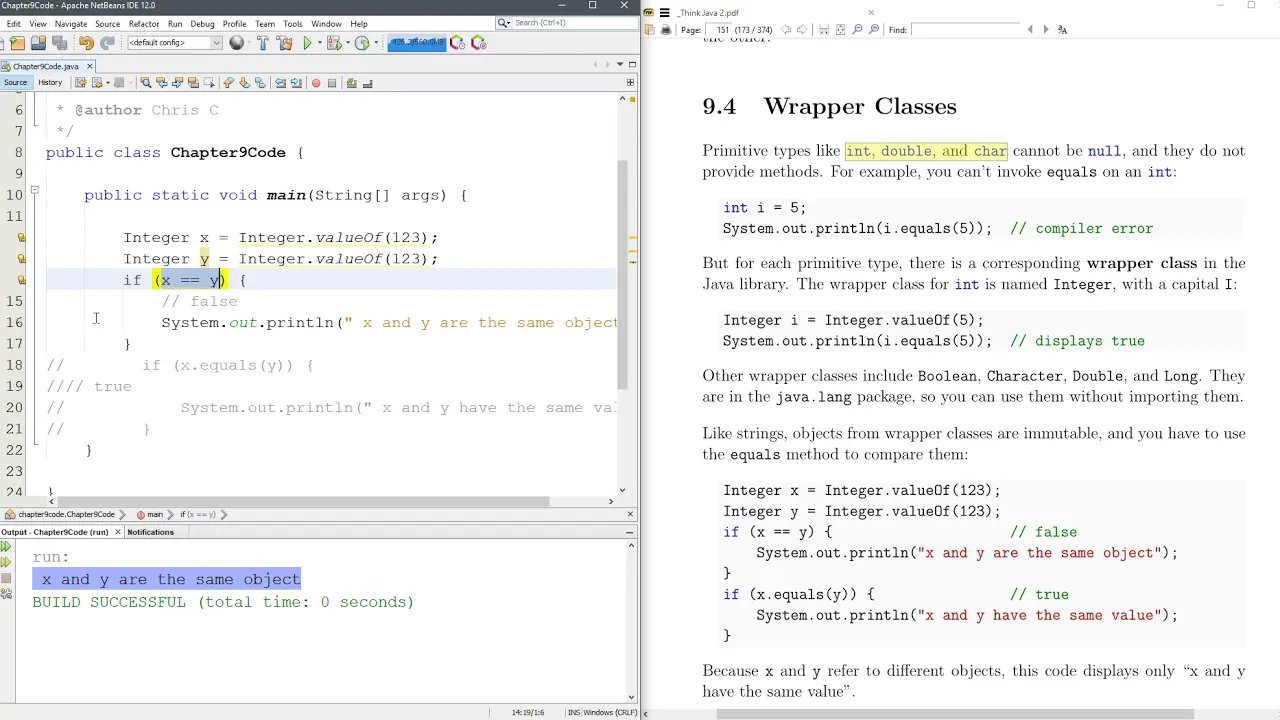The width and height of the screenshot is (1280, 720).
Task: Toggle the editor Comment lines icon
Action: click(351, 83)
